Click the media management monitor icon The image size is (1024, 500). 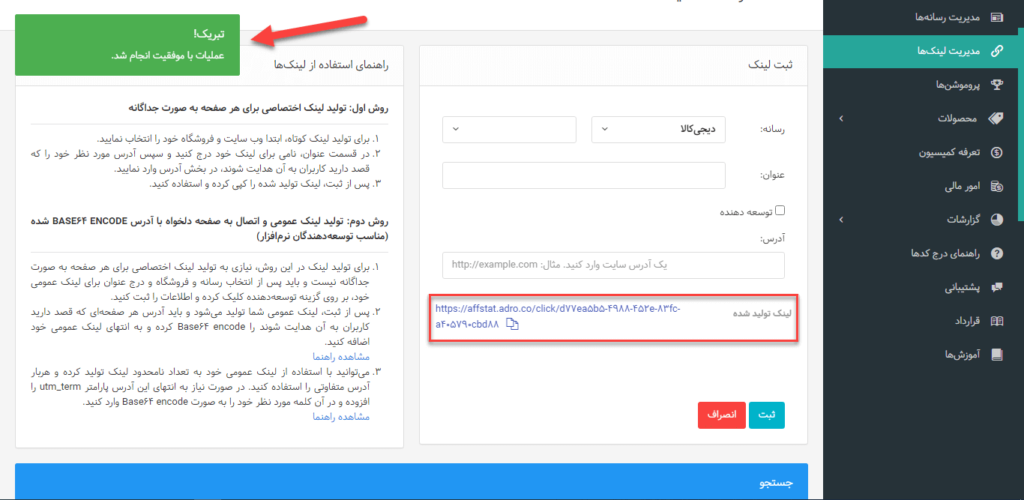point(997,18)
